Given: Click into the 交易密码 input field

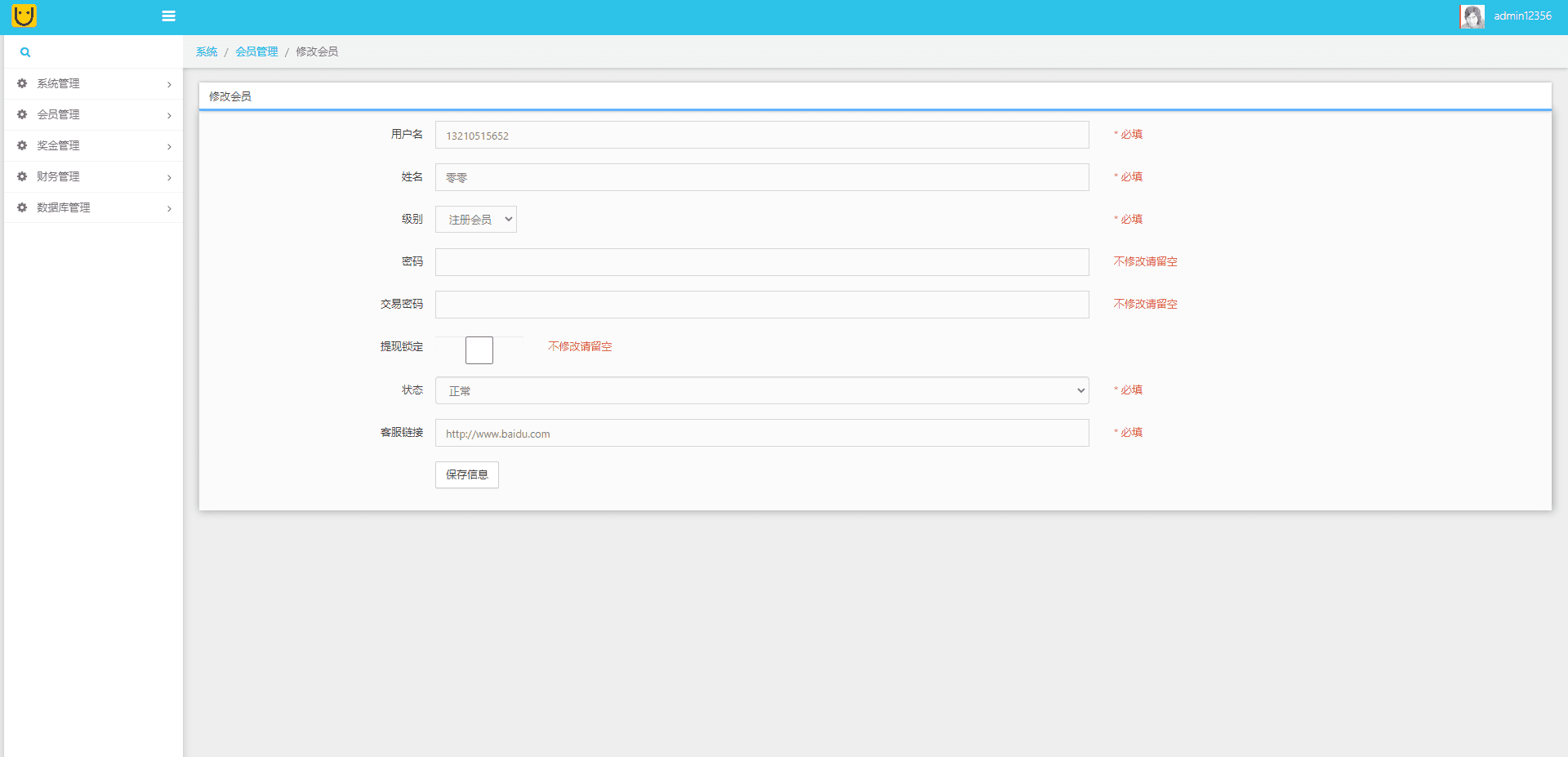Looking at the screenshot, I should click(761, 305).
